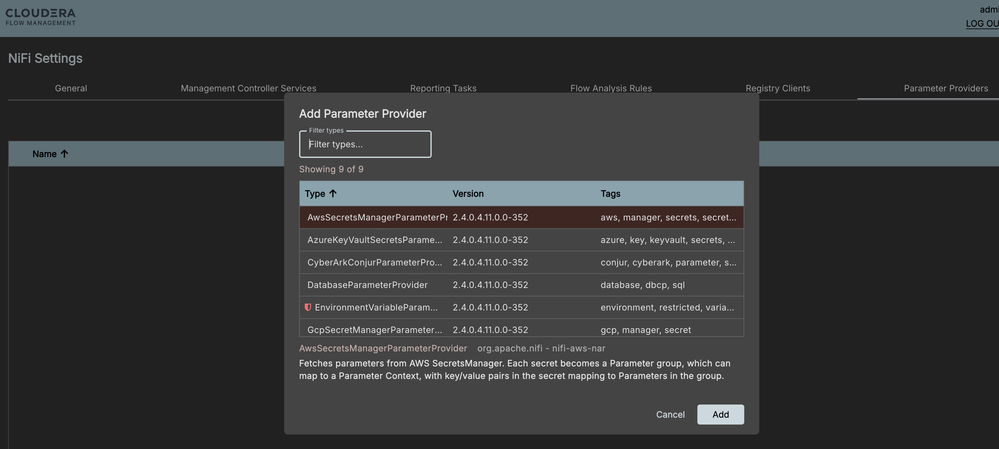
Task: Sort by the Type column arrow
Action: pos(333,194)
